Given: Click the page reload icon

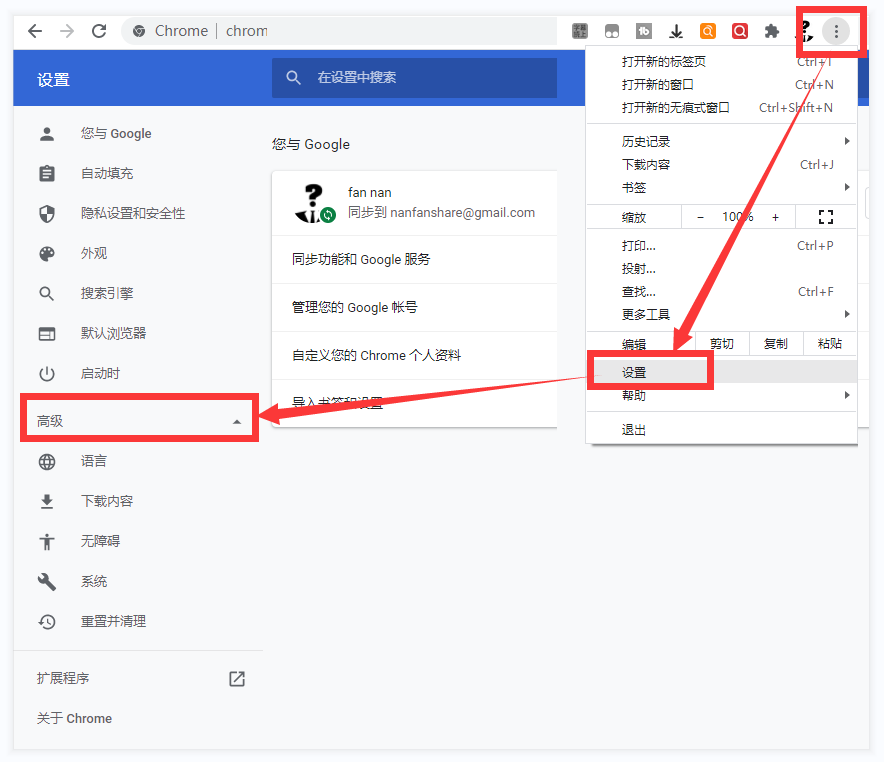Looking at the screenshot, I should pos(99,31).
